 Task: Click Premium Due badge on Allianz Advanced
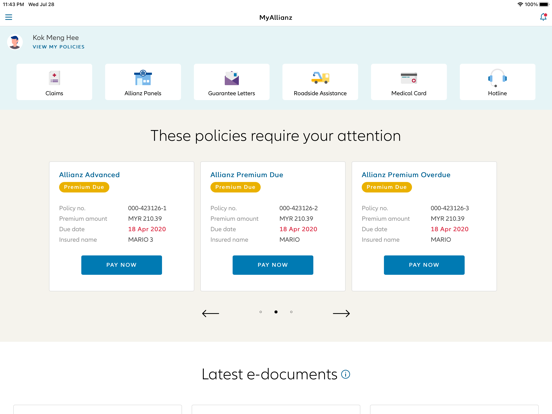pos(84,187)
